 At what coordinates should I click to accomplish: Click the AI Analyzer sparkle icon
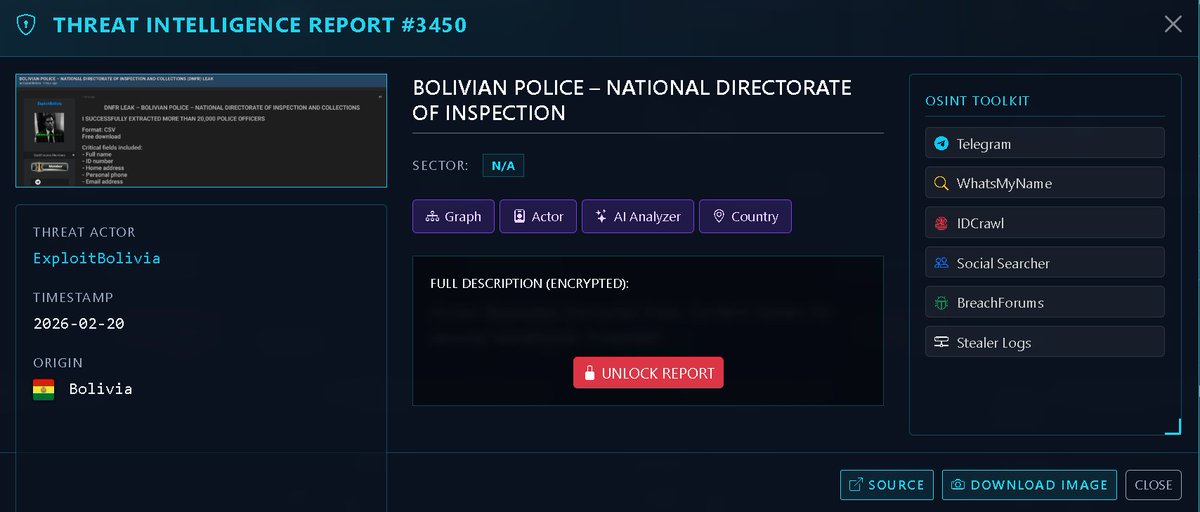click(601, 216)
